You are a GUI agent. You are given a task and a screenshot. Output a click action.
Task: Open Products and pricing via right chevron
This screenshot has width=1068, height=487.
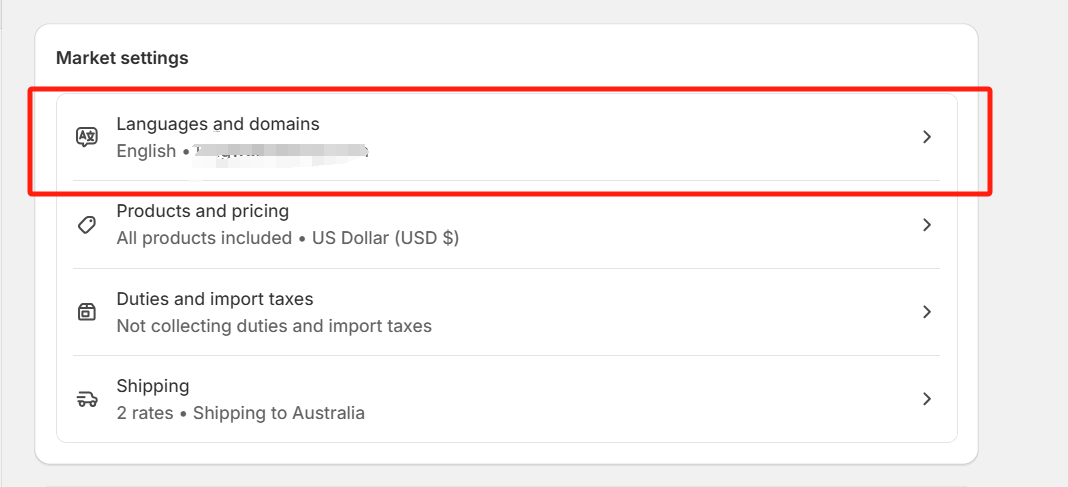[926, 225]
